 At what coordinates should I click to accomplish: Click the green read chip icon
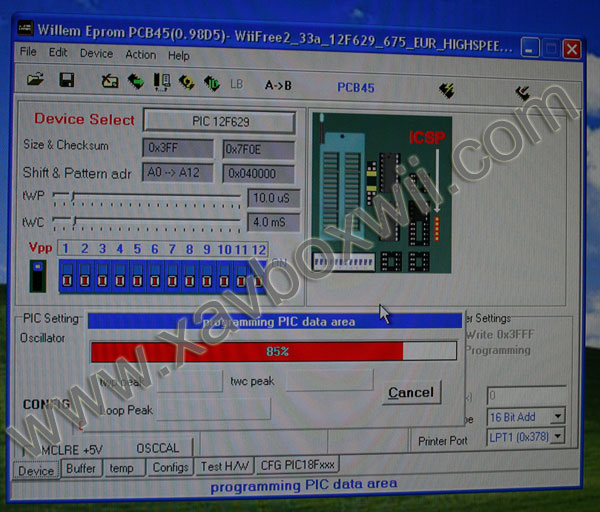[x=135, y=82]
